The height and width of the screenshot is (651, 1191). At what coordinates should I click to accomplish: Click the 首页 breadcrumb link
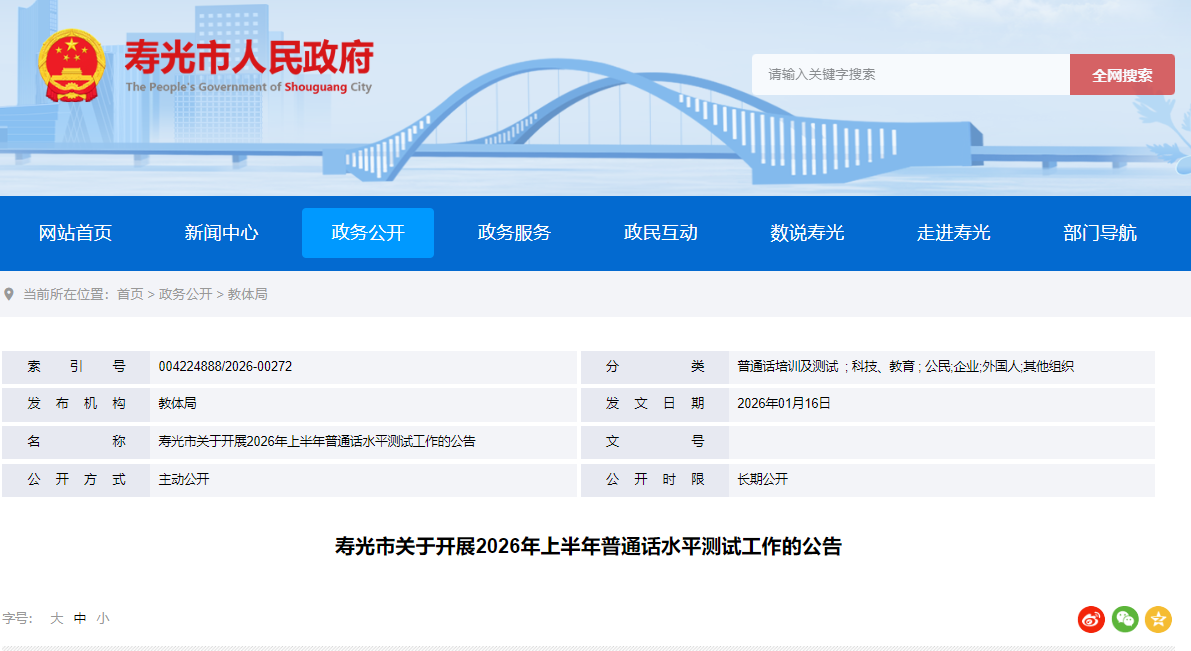point(130,294)
